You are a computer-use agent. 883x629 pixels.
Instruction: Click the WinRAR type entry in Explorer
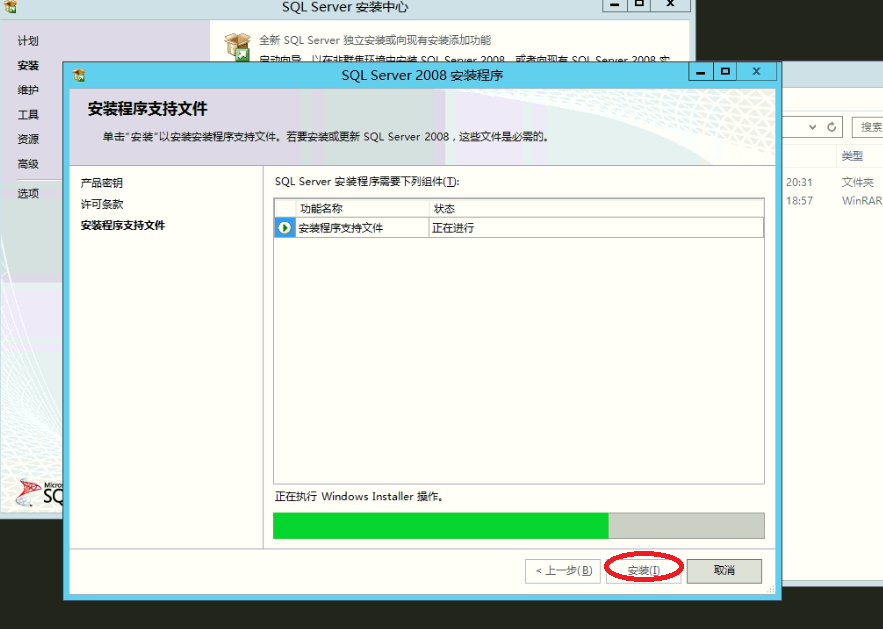(x=862, y=200)
